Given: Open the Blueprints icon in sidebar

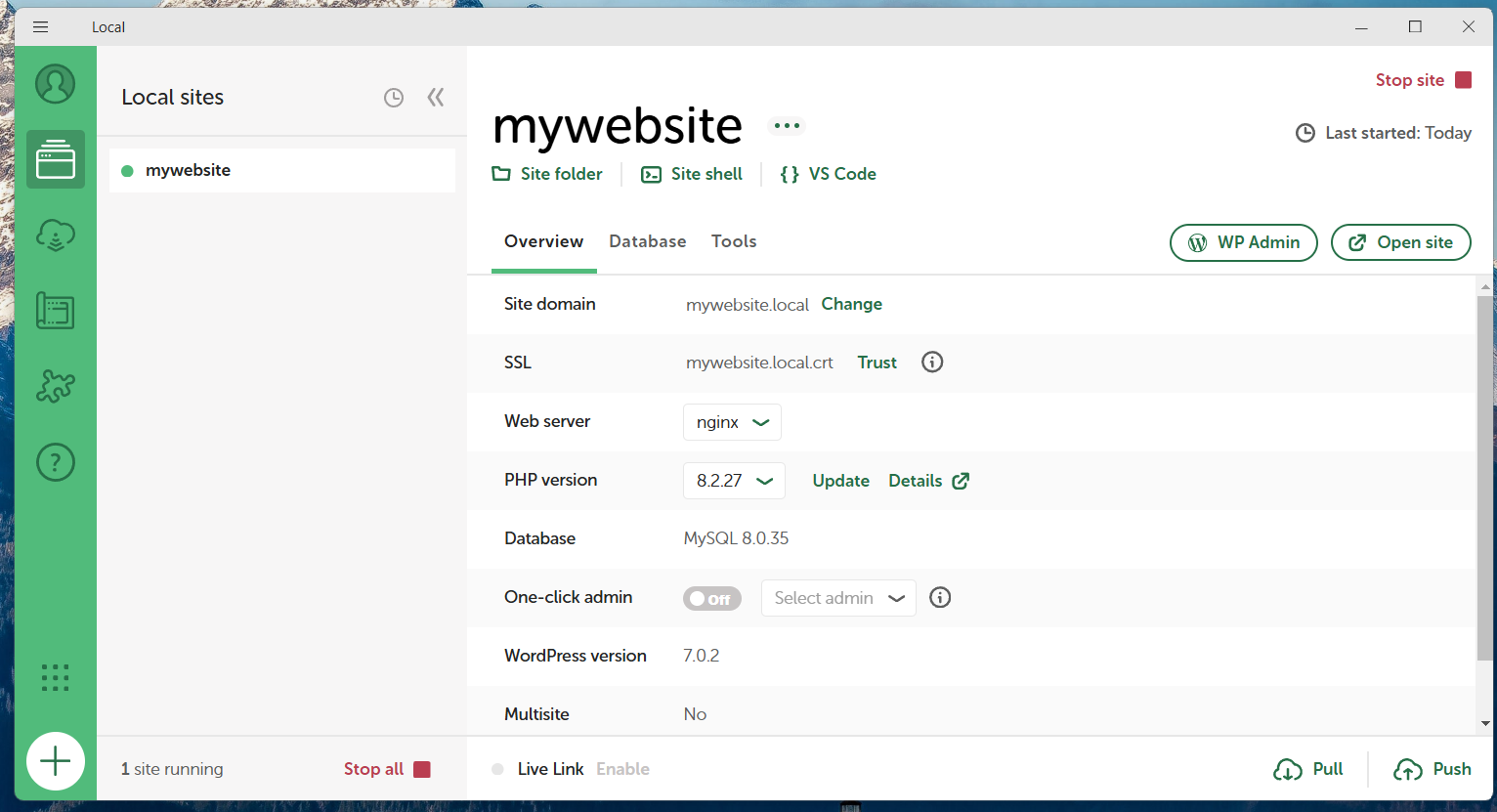Looking at the screenshot, I should [x=56, y=311].
